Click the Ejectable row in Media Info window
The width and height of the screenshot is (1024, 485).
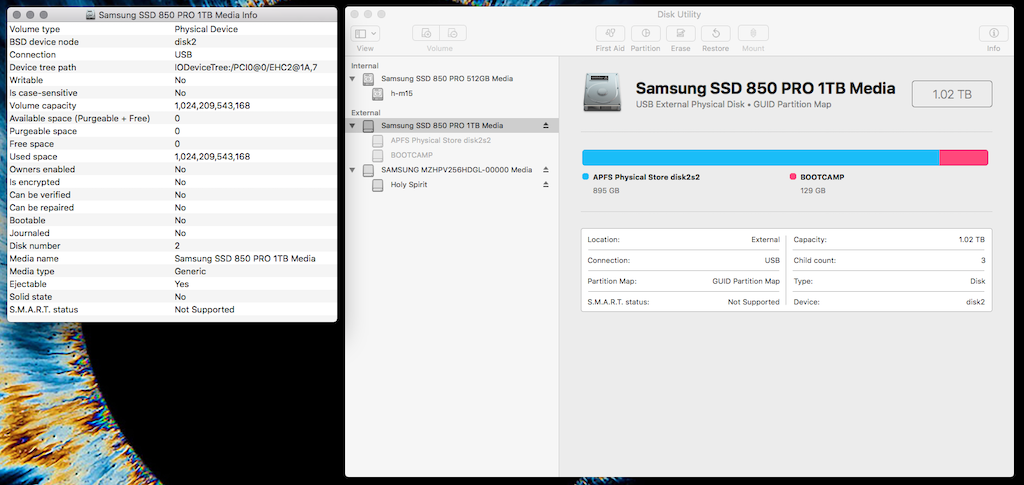[x=172, y=284]
